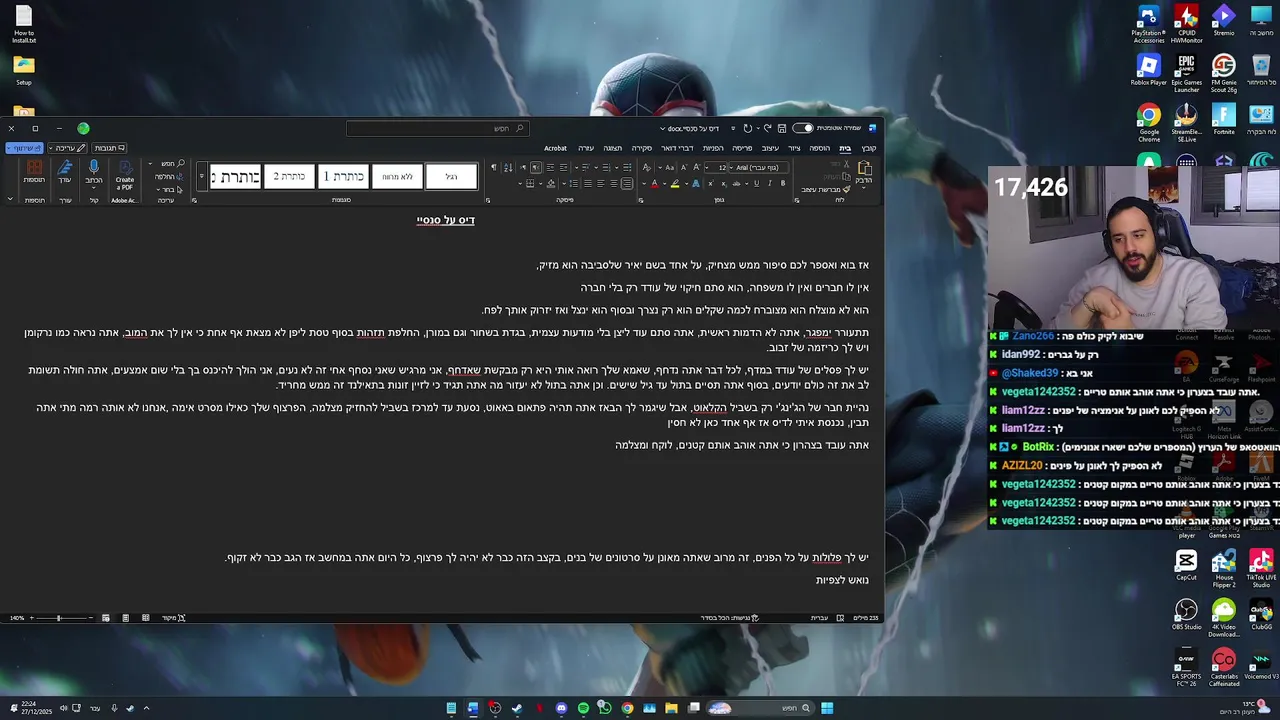Toggle Bold formatting (B)

tap(783, 184)
